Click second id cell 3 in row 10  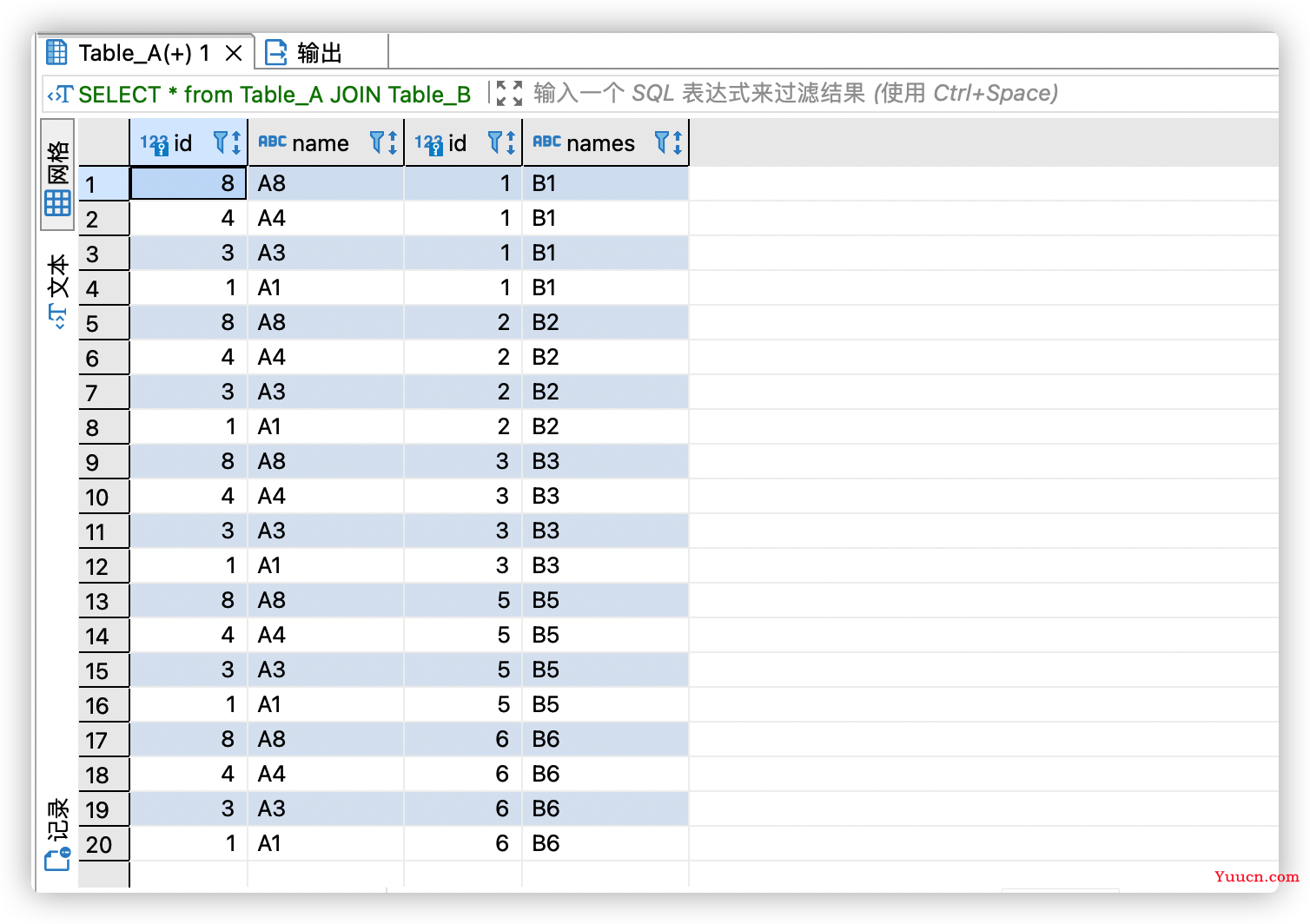pyautogui.click(x=463, y=496)
